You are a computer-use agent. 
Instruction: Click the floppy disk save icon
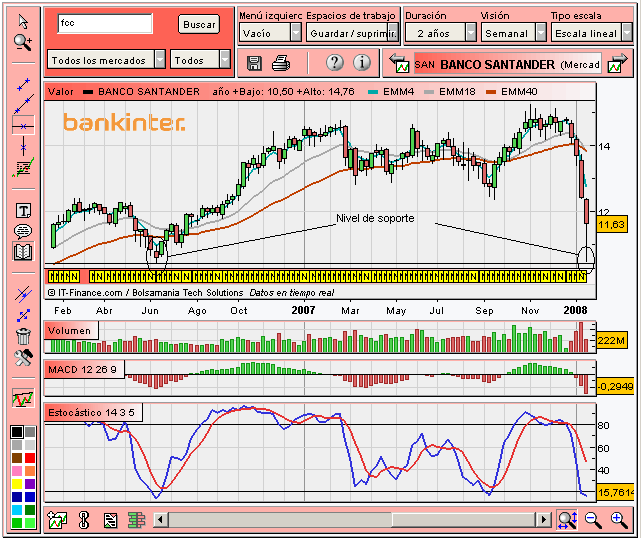click(x=254, y=63)
